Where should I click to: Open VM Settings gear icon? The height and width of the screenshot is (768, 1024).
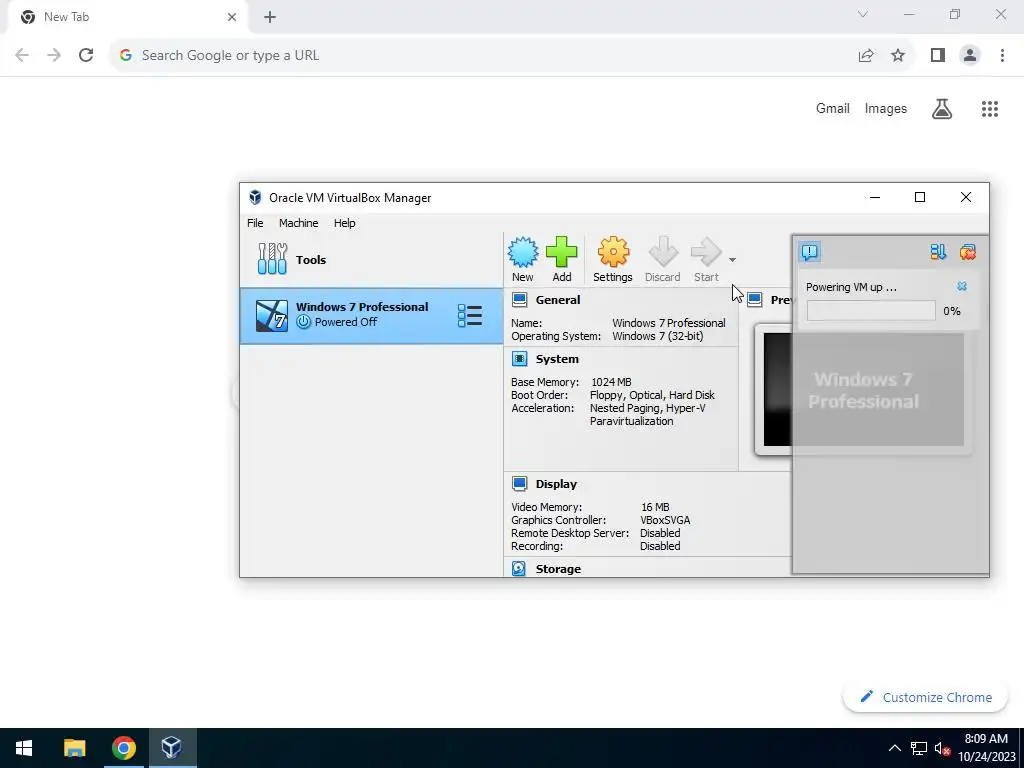tap(613, 259)
